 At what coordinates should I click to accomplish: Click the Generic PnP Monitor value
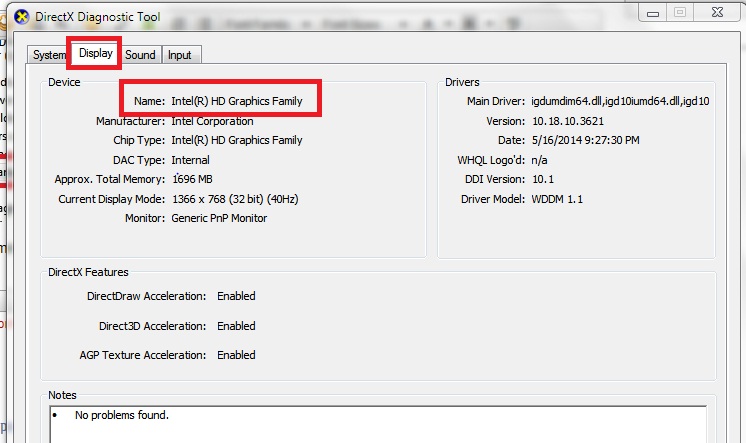pos(219,218)
